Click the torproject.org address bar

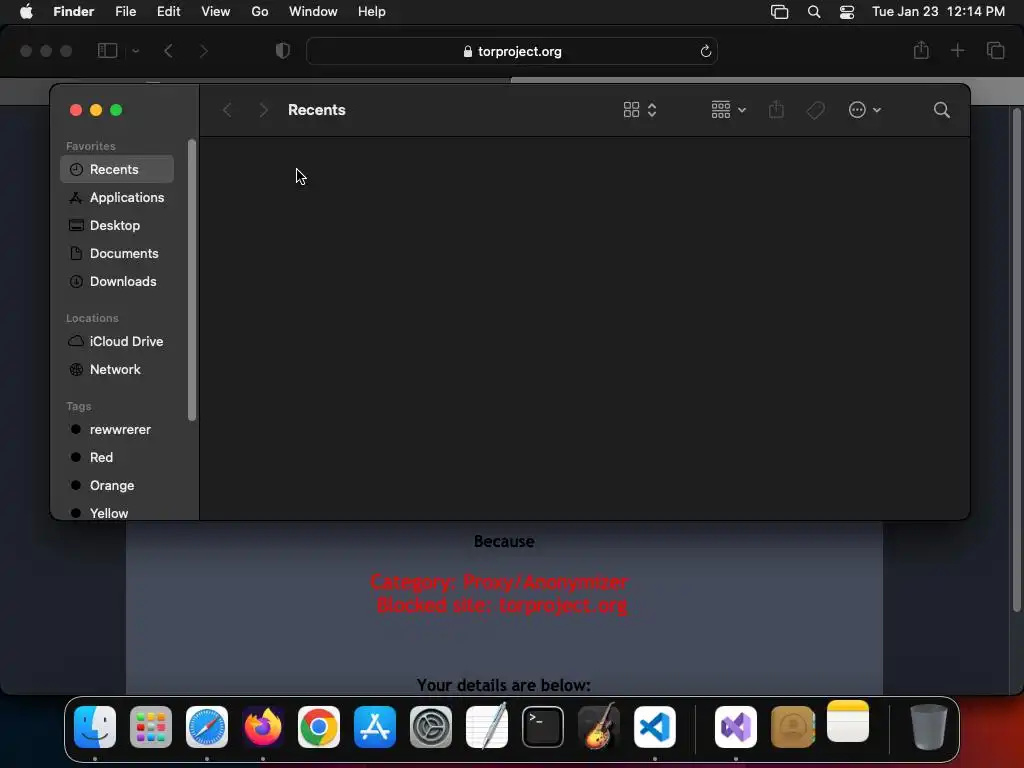coord(512,51)
